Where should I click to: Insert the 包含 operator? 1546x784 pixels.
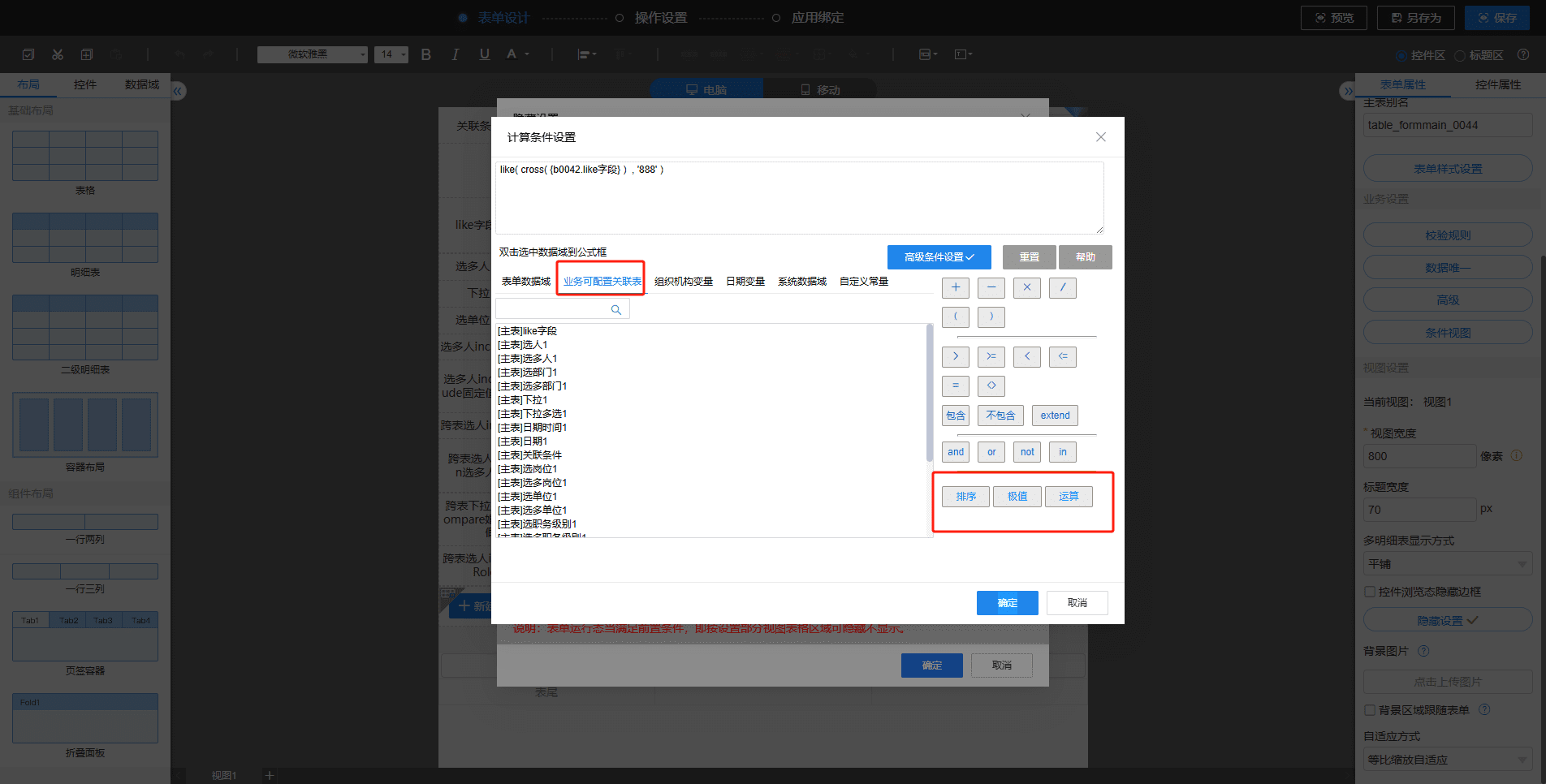click(956, 416)
